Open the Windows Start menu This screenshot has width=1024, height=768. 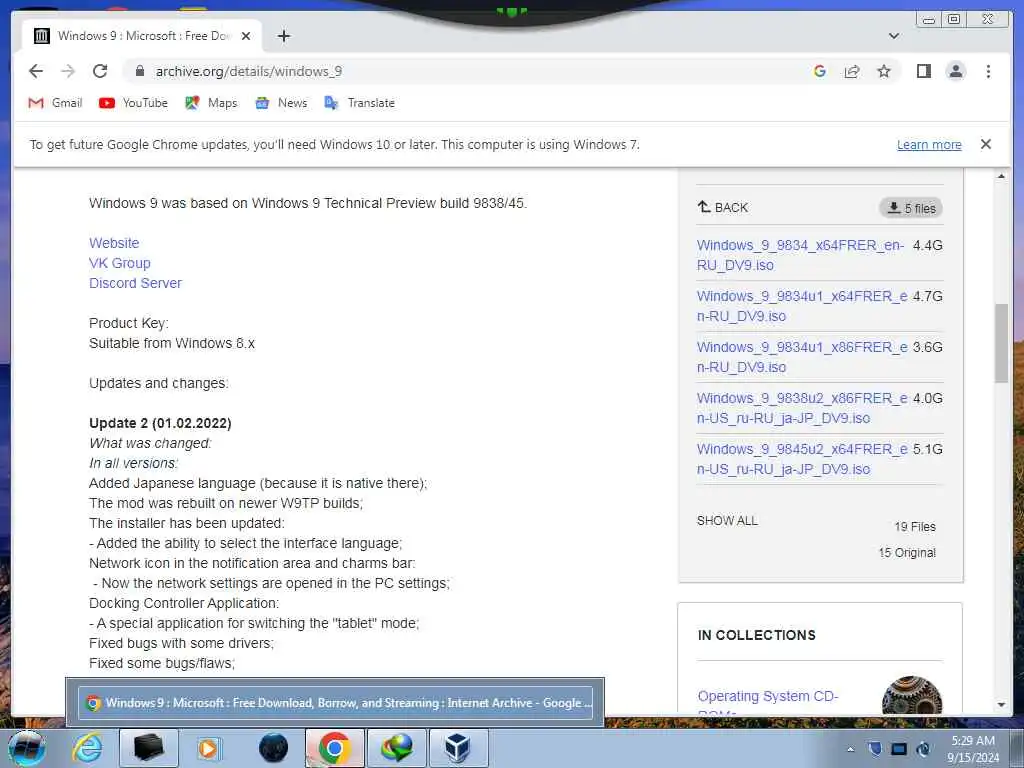tap(26, 748)
